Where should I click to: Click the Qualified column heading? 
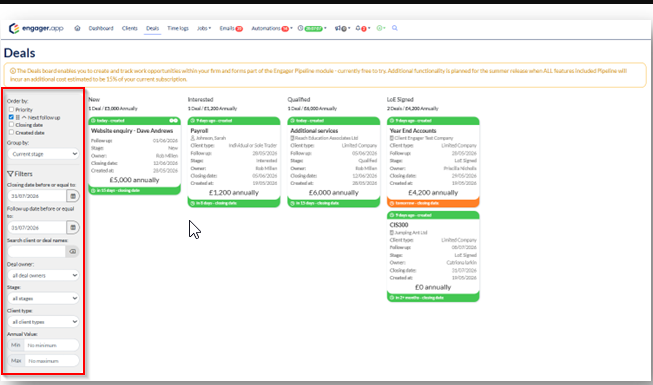(x=299, y=100)
